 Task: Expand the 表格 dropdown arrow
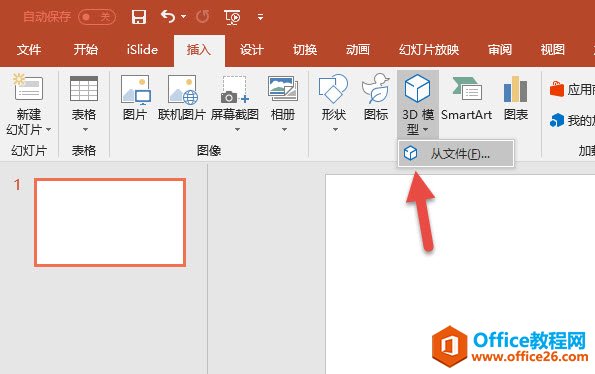point(85,130)
